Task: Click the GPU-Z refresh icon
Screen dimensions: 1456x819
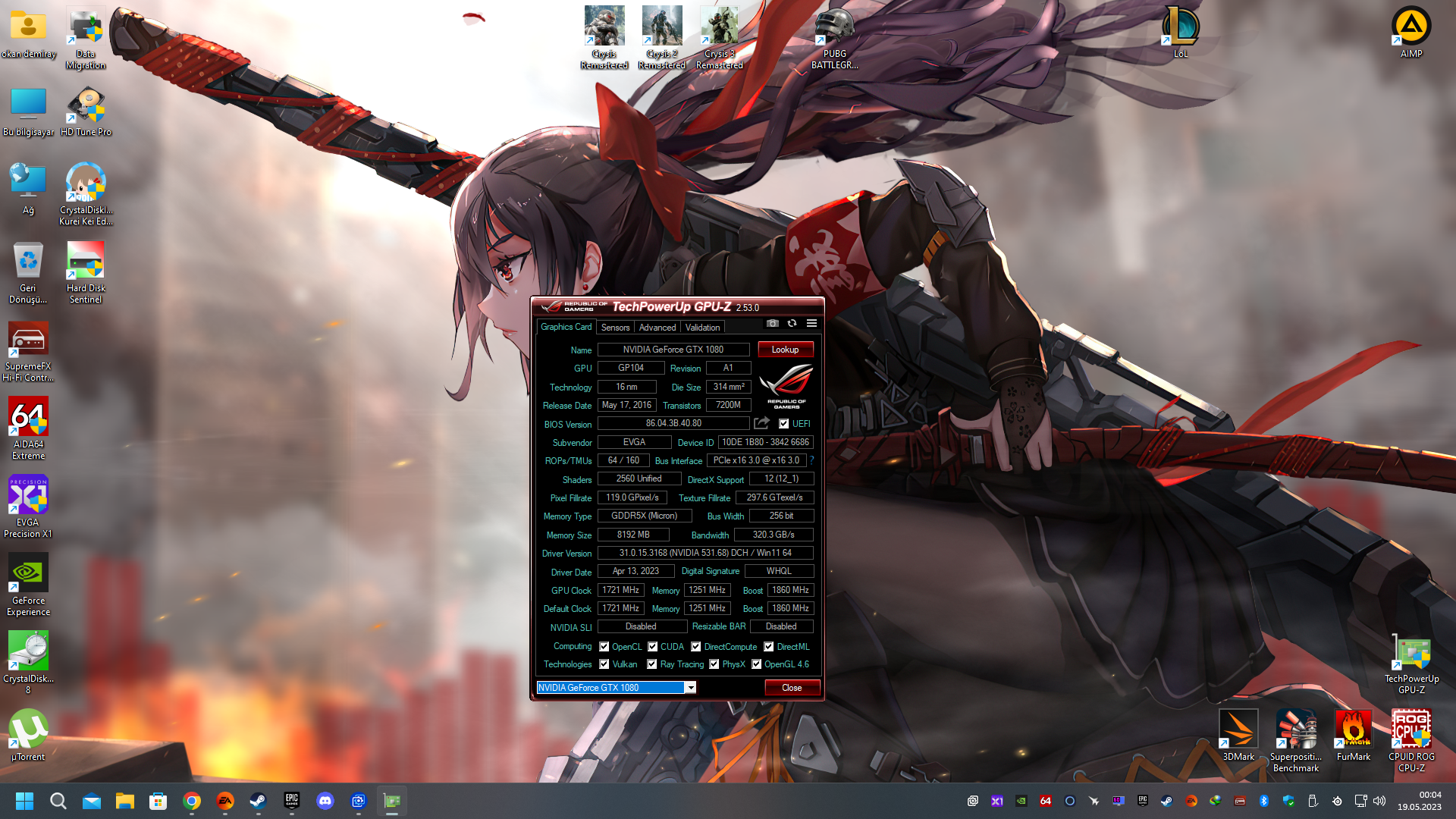Action: coord(792,323)
